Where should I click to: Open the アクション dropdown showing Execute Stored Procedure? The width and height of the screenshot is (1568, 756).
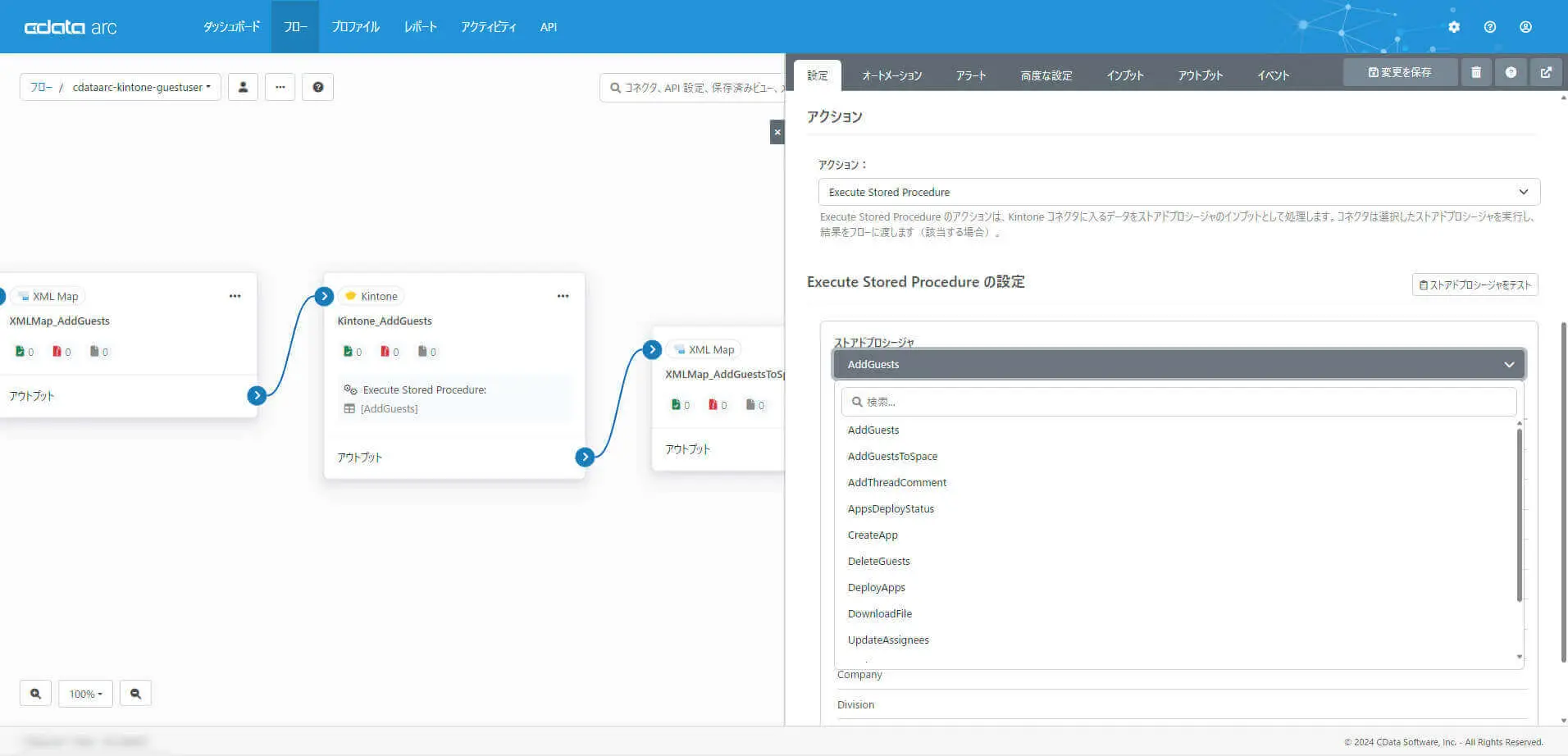1179,192
